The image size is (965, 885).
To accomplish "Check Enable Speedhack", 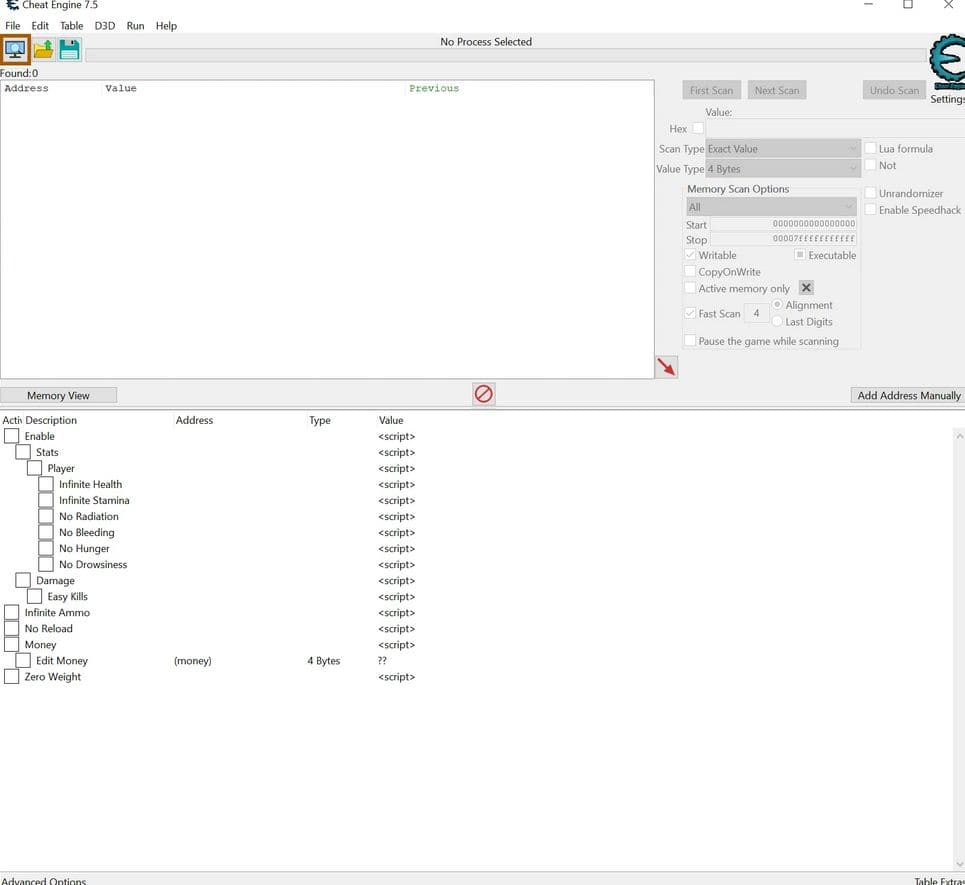I will click(x=870, y=210).
